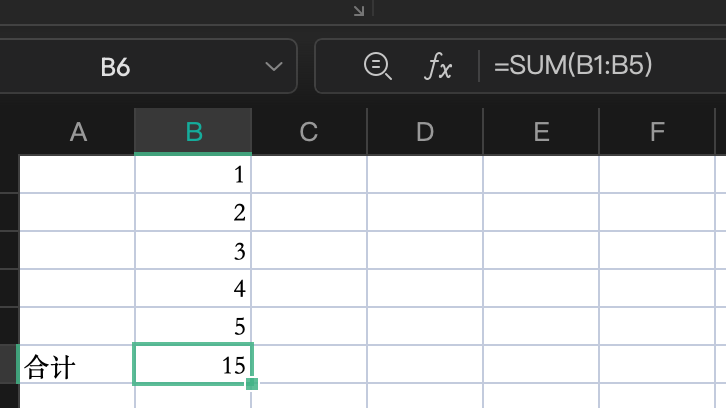Select the 合计 label cell
This screenshot has height=408, width=726.
[x=77, y=365]
